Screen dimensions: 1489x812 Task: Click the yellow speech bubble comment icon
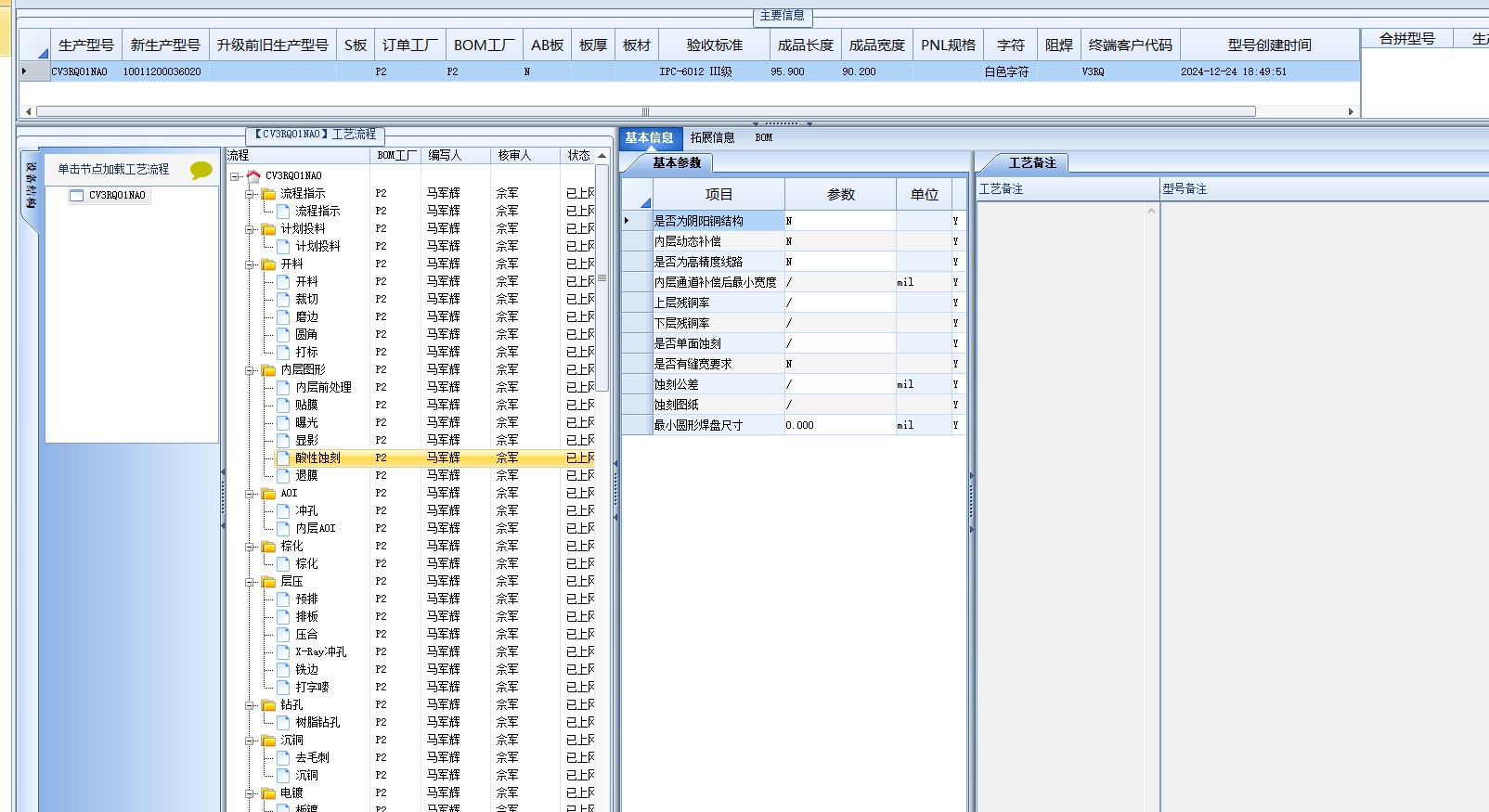click(x=201, y=170)
